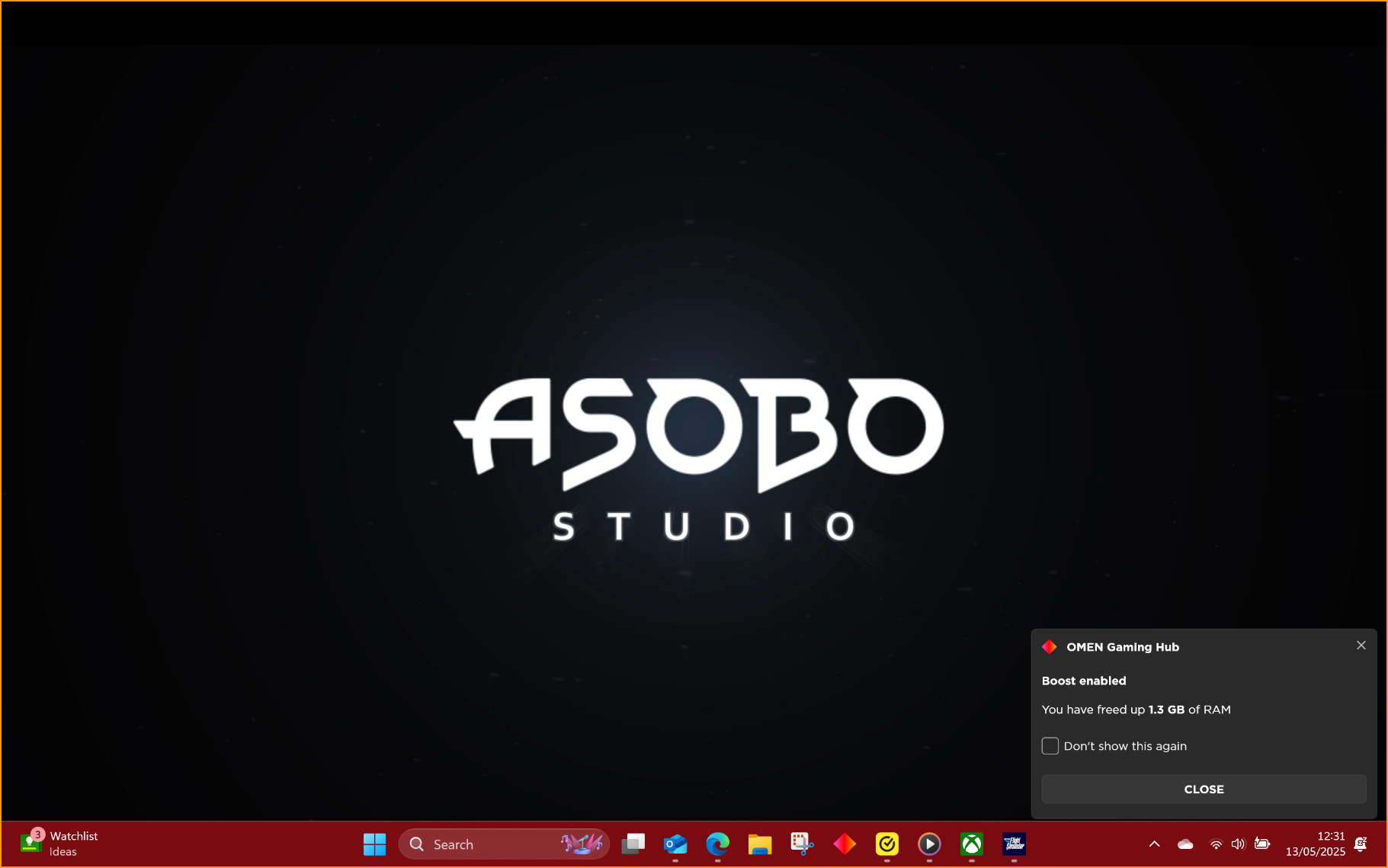Screen dimensions: 1388x868
Task: Open notifications do-not-disturb bell icon
Action: [x=1361, y=844]
